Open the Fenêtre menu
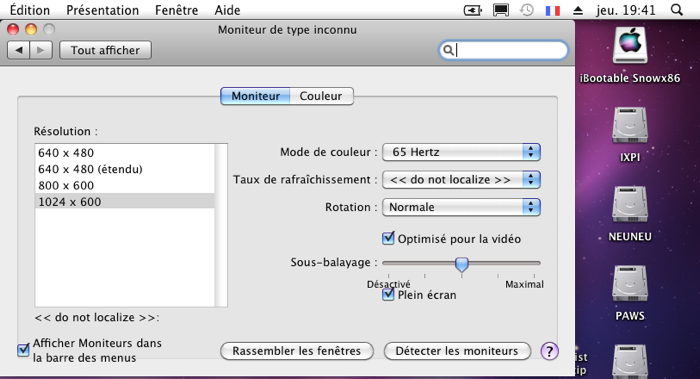Viewport: 700px width, 379px height. coord(176,10)
